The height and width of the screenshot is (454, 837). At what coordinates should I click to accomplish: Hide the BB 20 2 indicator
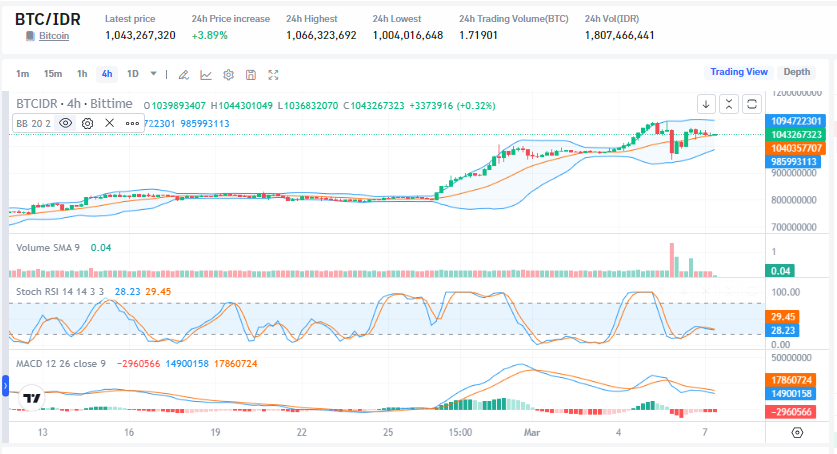[x=65, y=123]
